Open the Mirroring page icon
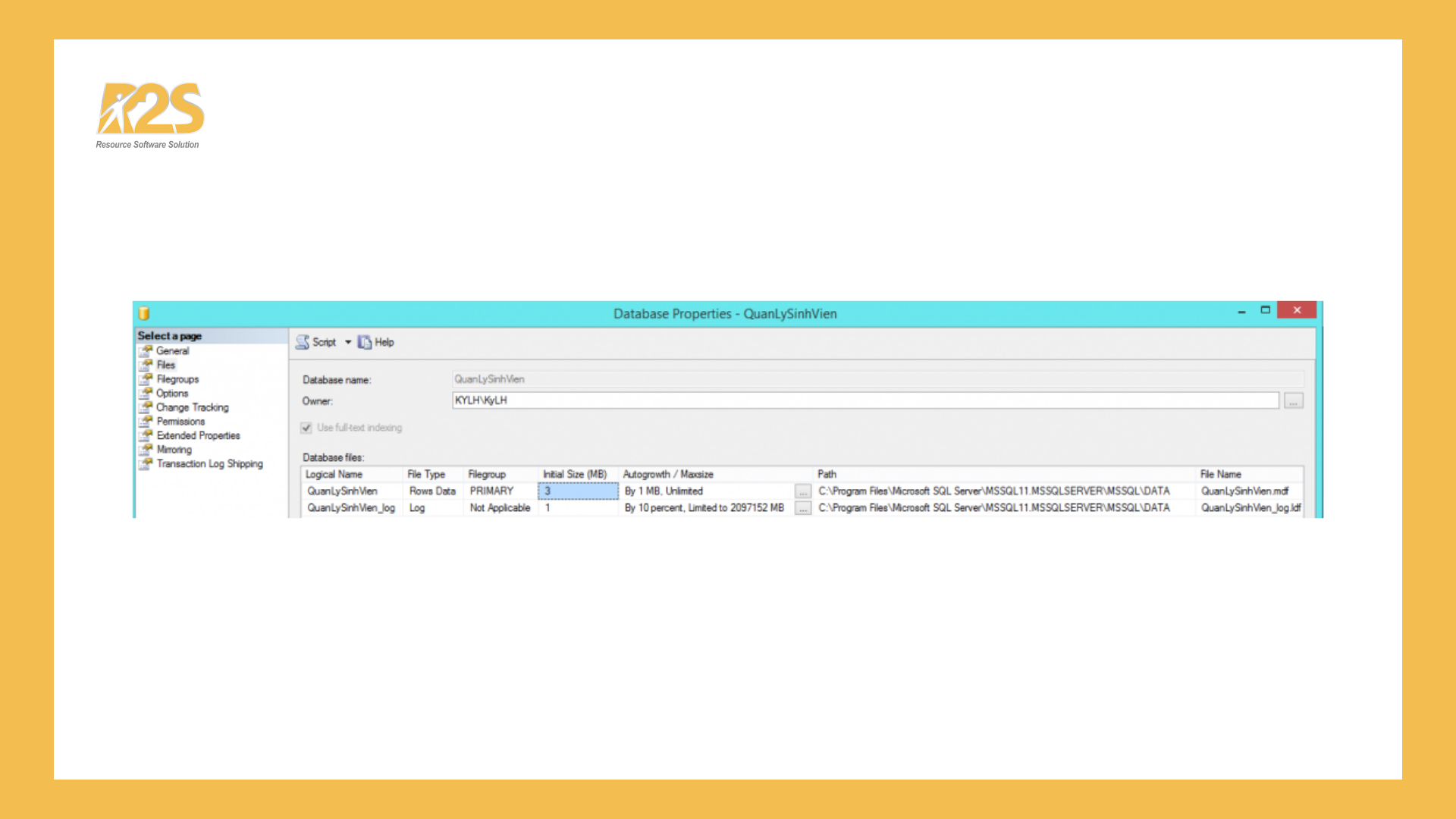1456x819 pixels. [x=146, y=449]
